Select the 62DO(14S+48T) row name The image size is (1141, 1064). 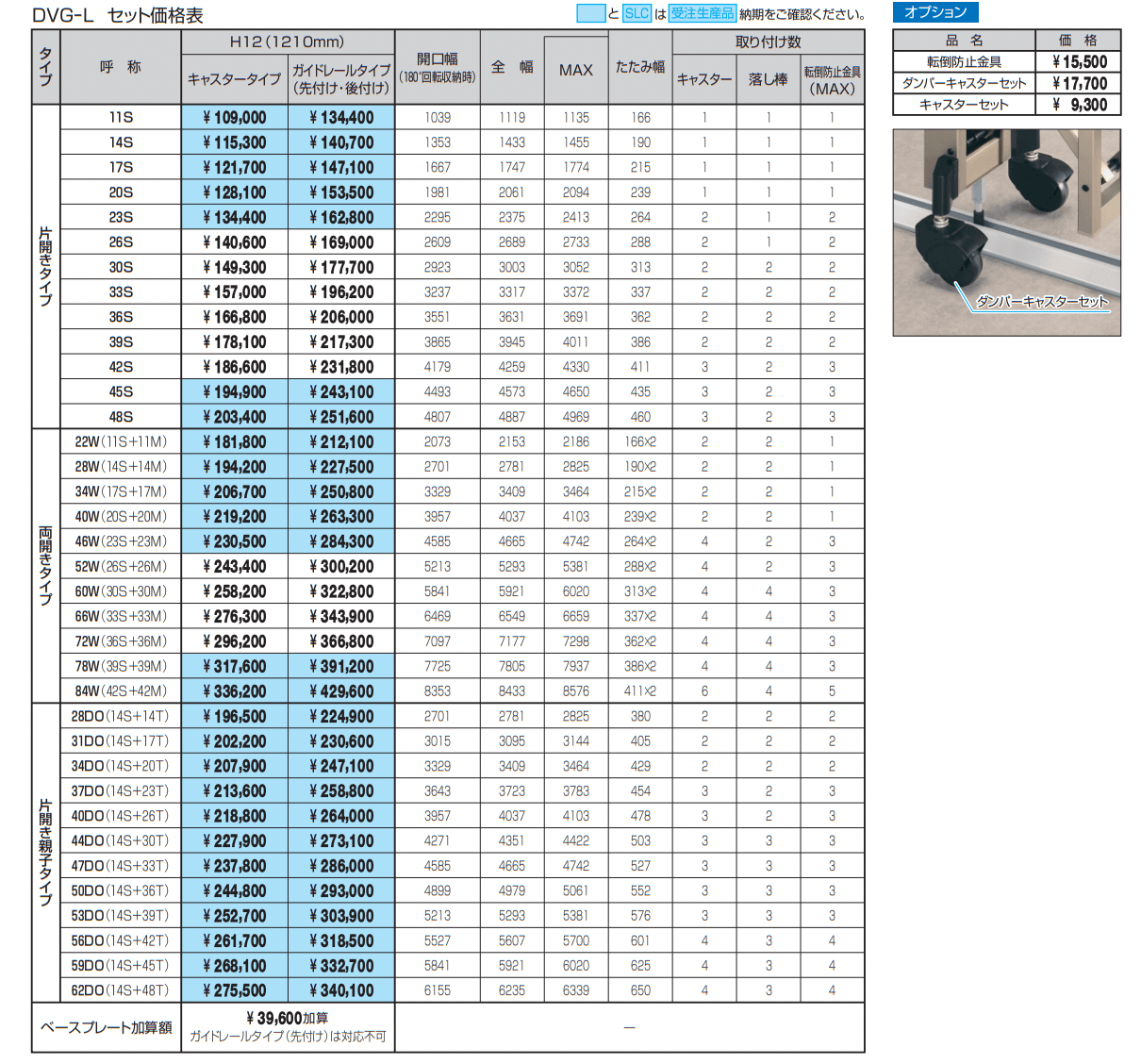[121, 990]
